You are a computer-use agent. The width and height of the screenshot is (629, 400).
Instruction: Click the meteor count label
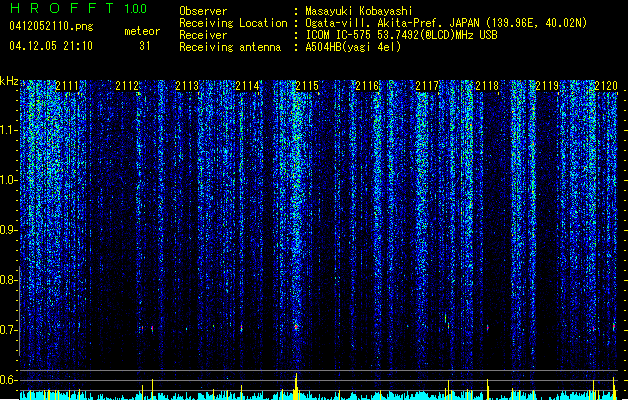[x=142, y=31]
